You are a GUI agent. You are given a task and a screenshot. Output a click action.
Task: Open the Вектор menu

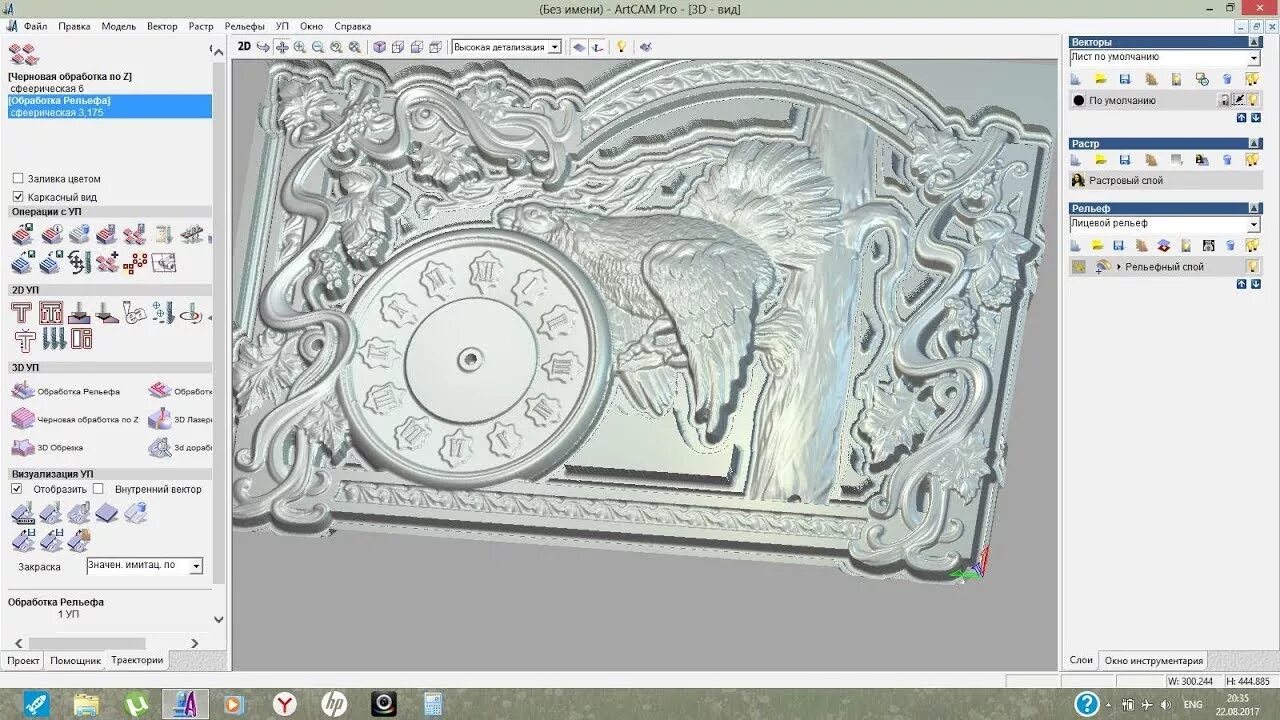[x=162, y=26]
